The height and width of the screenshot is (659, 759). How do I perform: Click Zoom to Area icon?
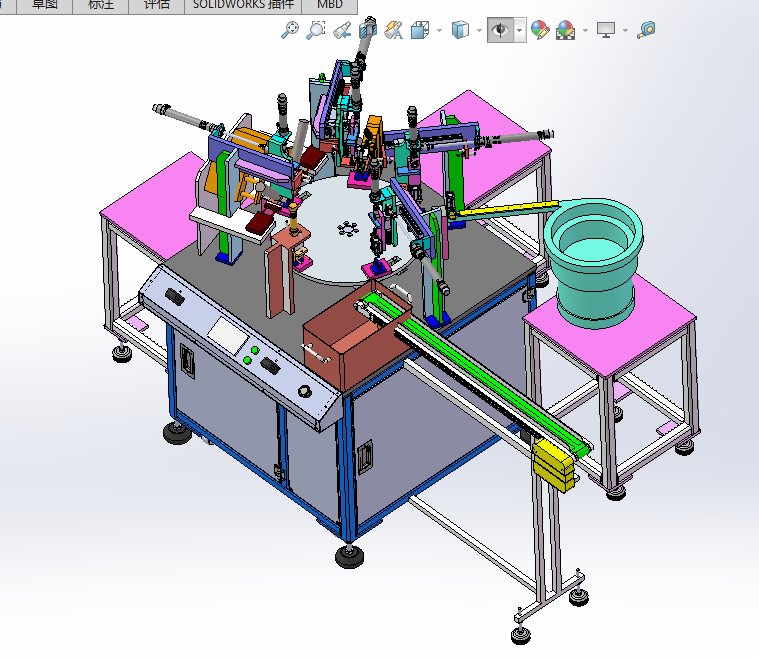pyautogui.click(x=316, y=30)
